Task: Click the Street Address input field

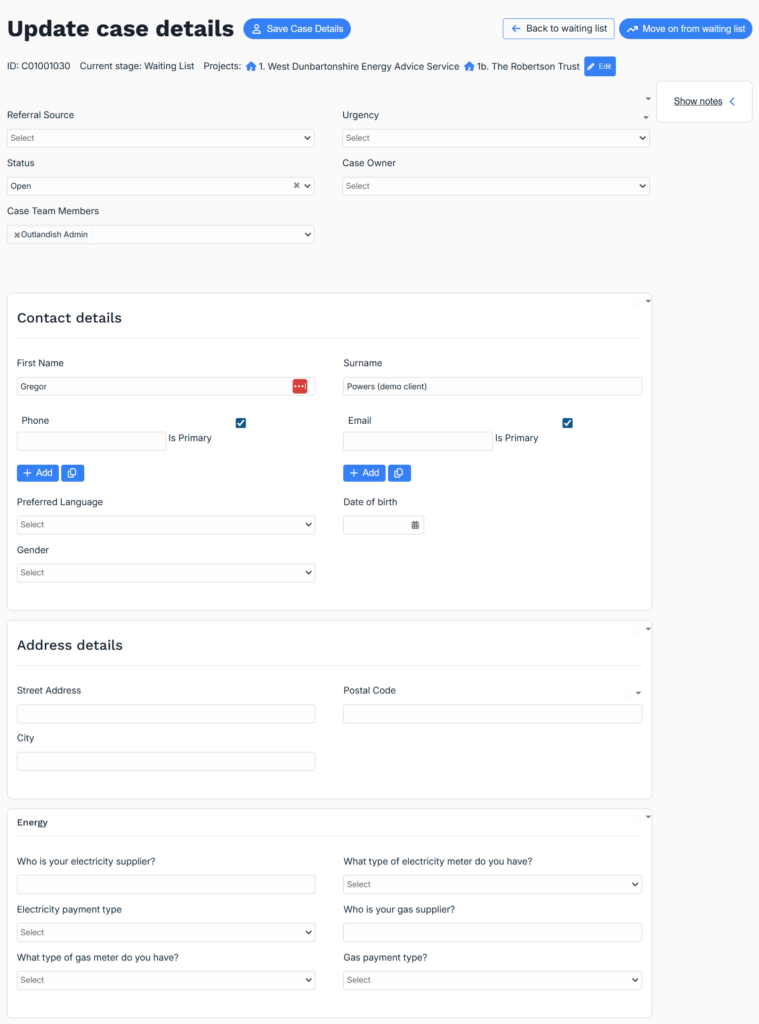Action: pos(166,714)
